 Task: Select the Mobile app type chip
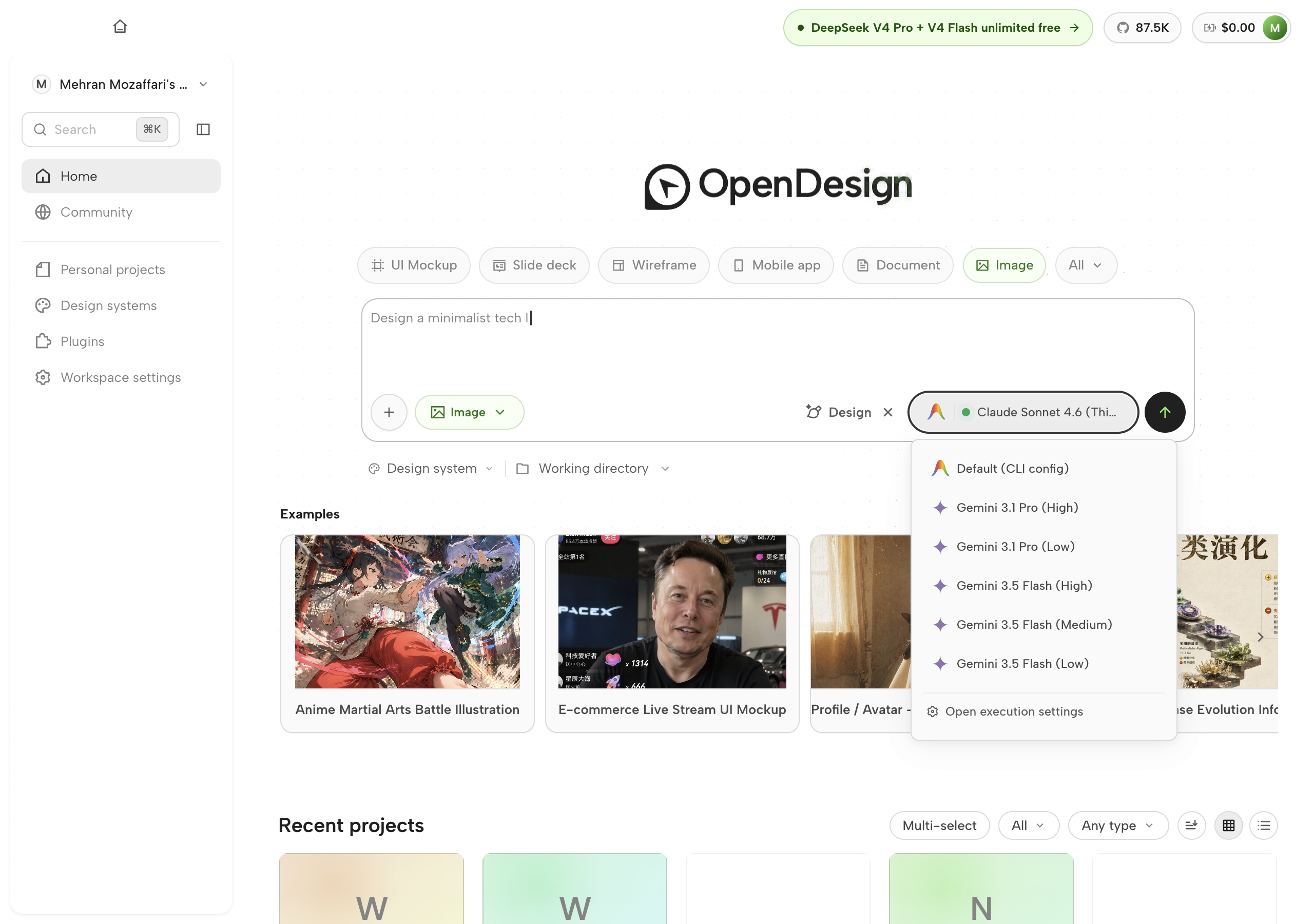(x=776, y=265)
